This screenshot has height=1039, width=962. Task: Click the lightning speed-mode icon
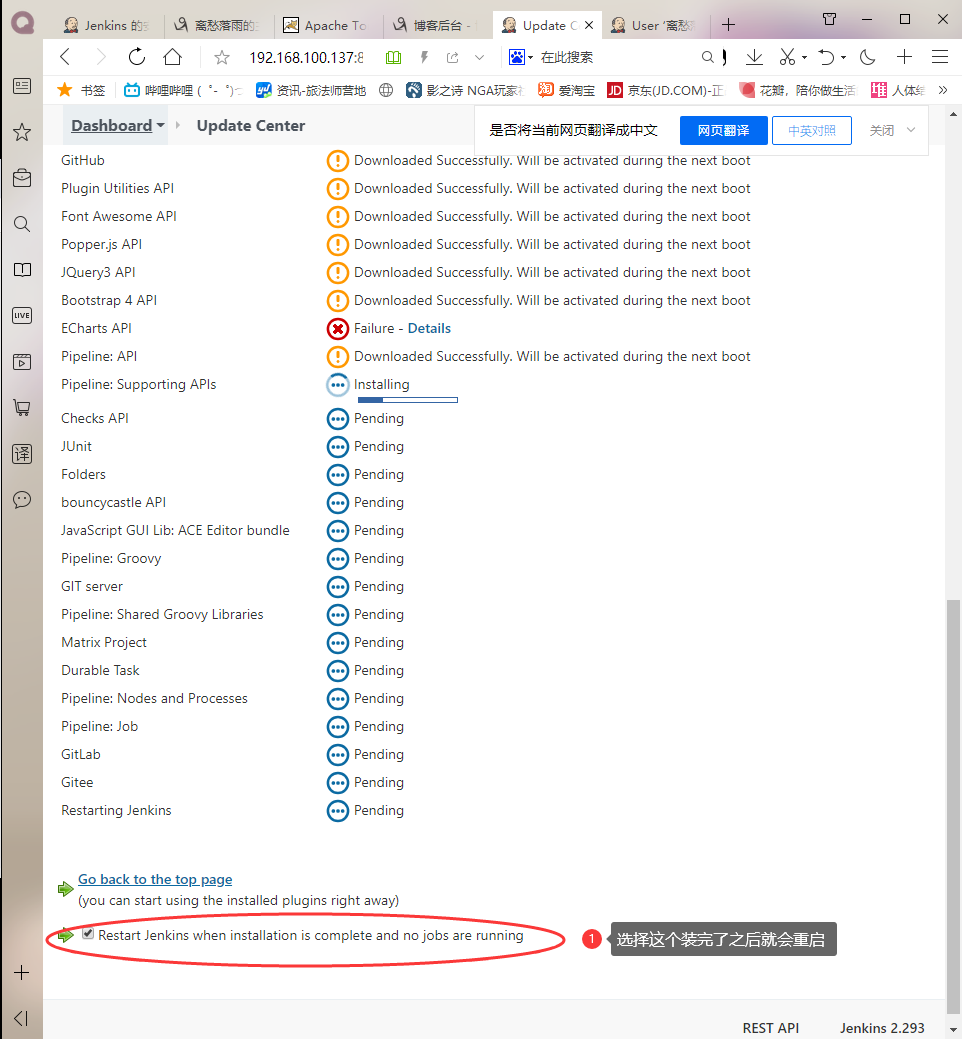(x=425, y=58)
